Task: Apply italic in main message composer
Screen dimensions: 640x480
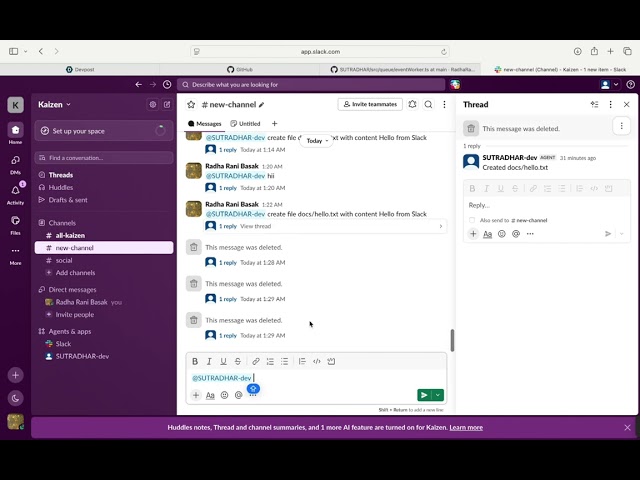Action: tap(209, 361)
